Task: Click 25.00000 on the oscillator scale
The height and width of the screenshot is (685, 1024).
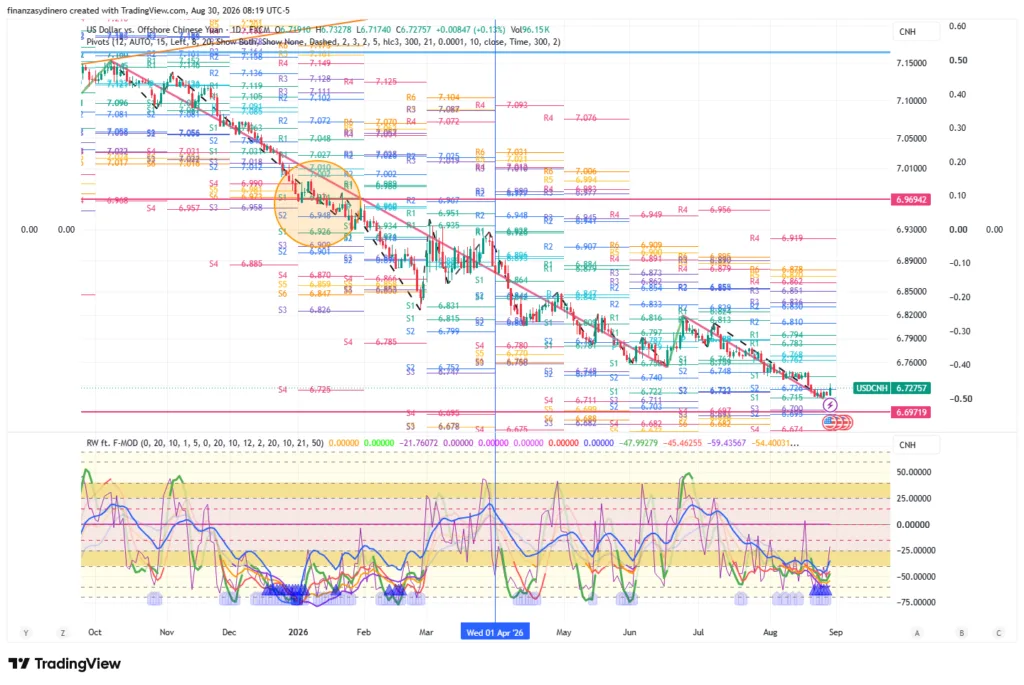Action: [x=912, y=498]
